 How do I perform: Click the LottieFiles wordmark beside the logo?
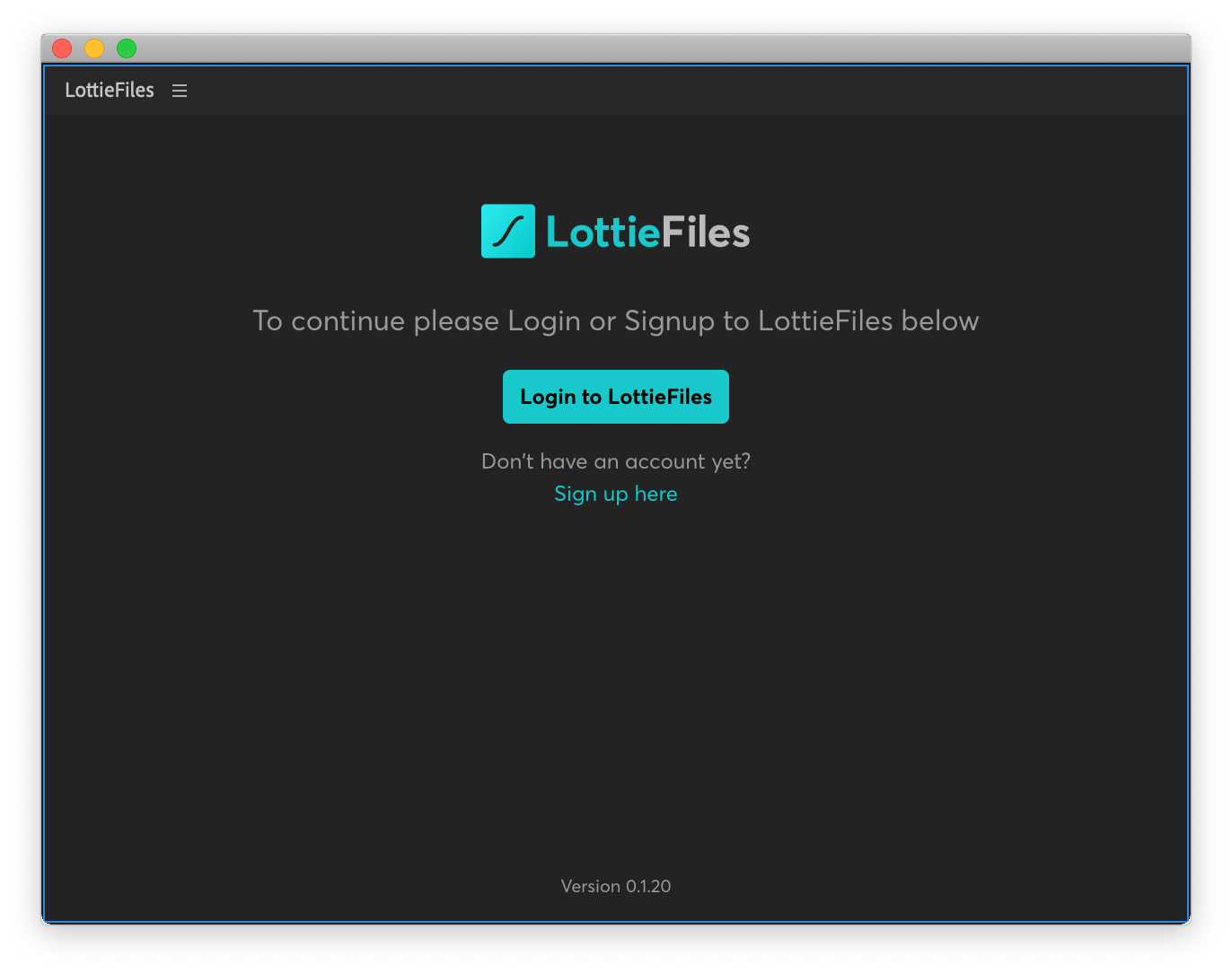[x=648, y=232]
